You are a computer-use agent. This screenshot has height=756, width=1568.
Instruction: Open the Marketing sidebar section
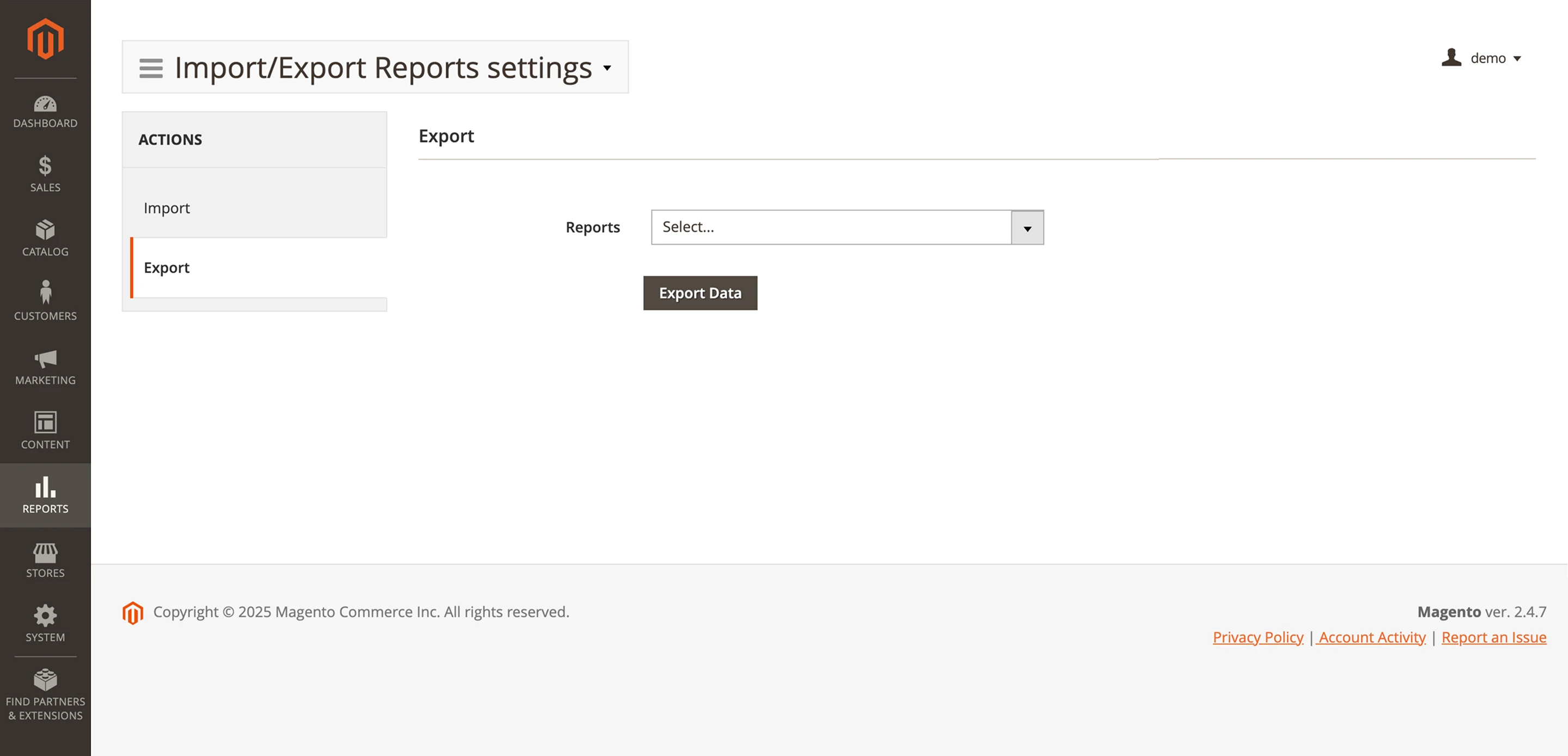[x=45, y=368]
